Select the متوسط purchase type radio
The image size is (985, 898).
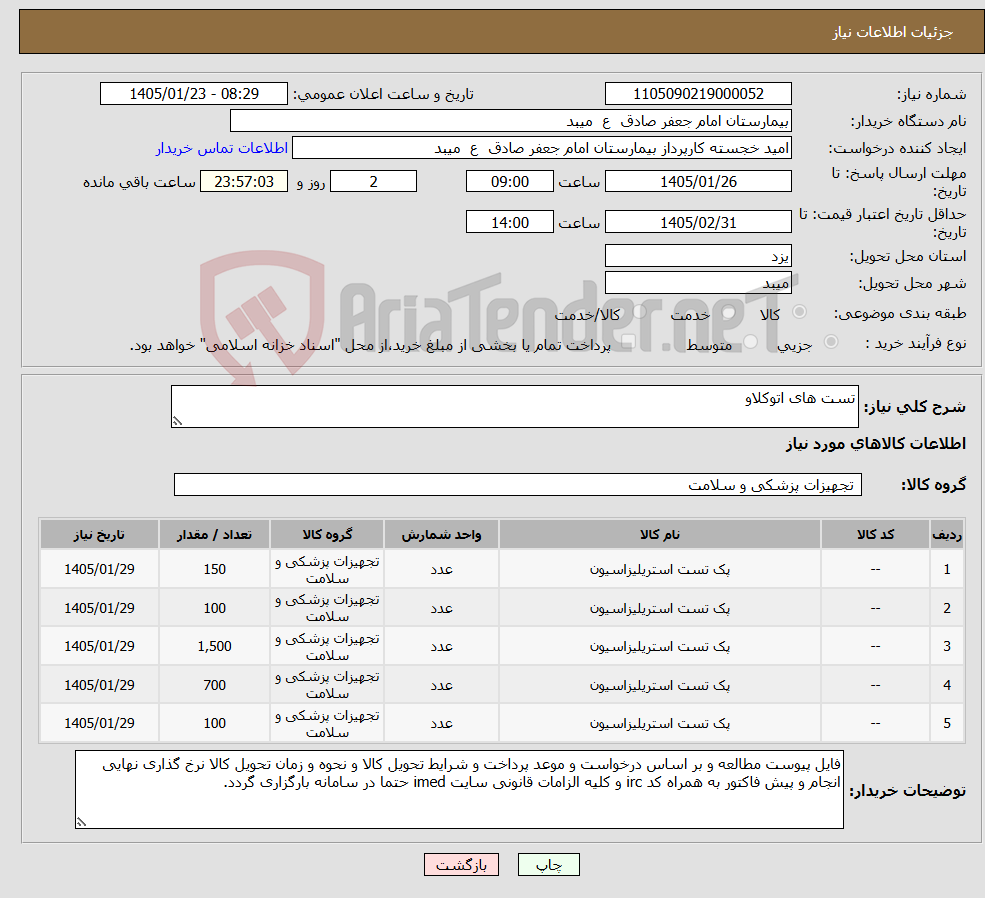(x=751, y=342)
